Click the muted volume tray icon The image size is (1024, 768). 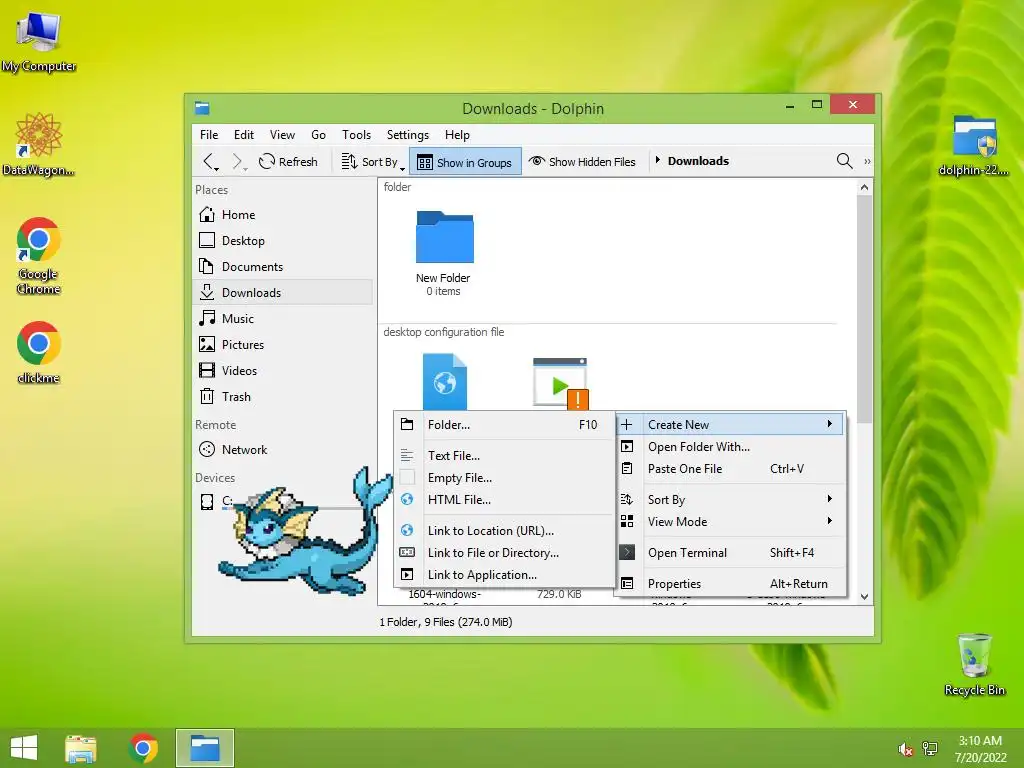(x=906, y=749)
